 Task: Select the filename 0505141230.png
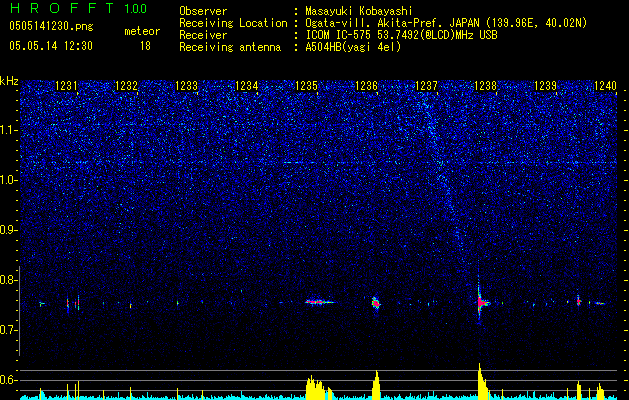(51, 26)
